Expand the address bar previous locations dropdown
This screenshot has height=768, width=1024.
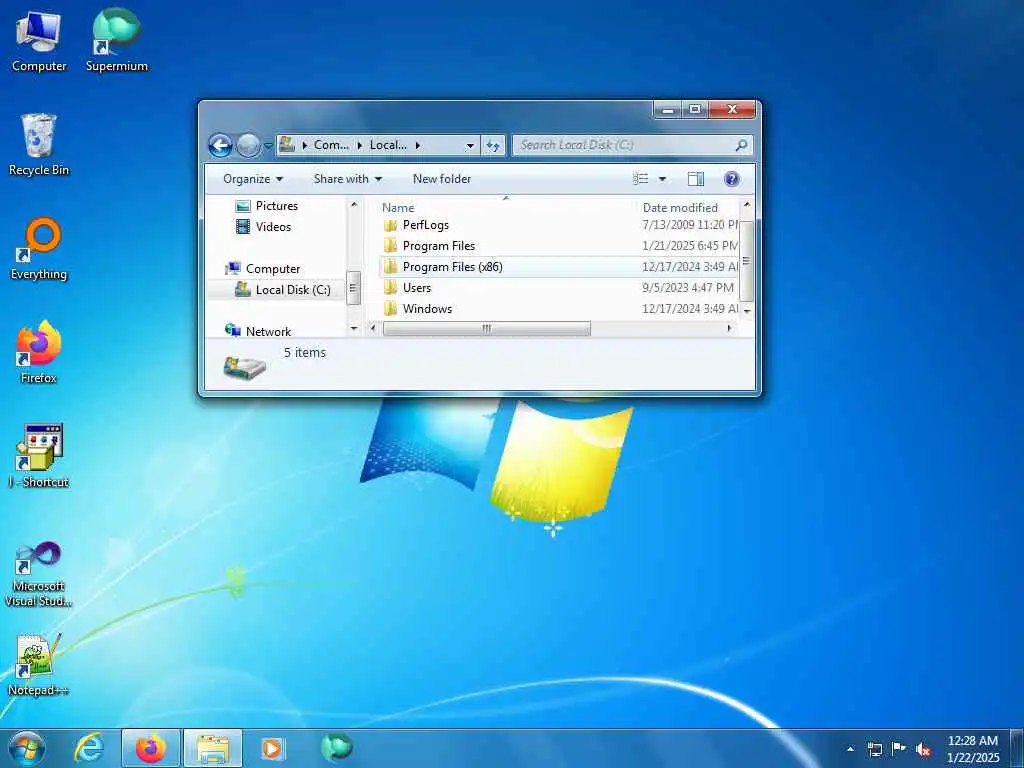(x=470, y=146)
